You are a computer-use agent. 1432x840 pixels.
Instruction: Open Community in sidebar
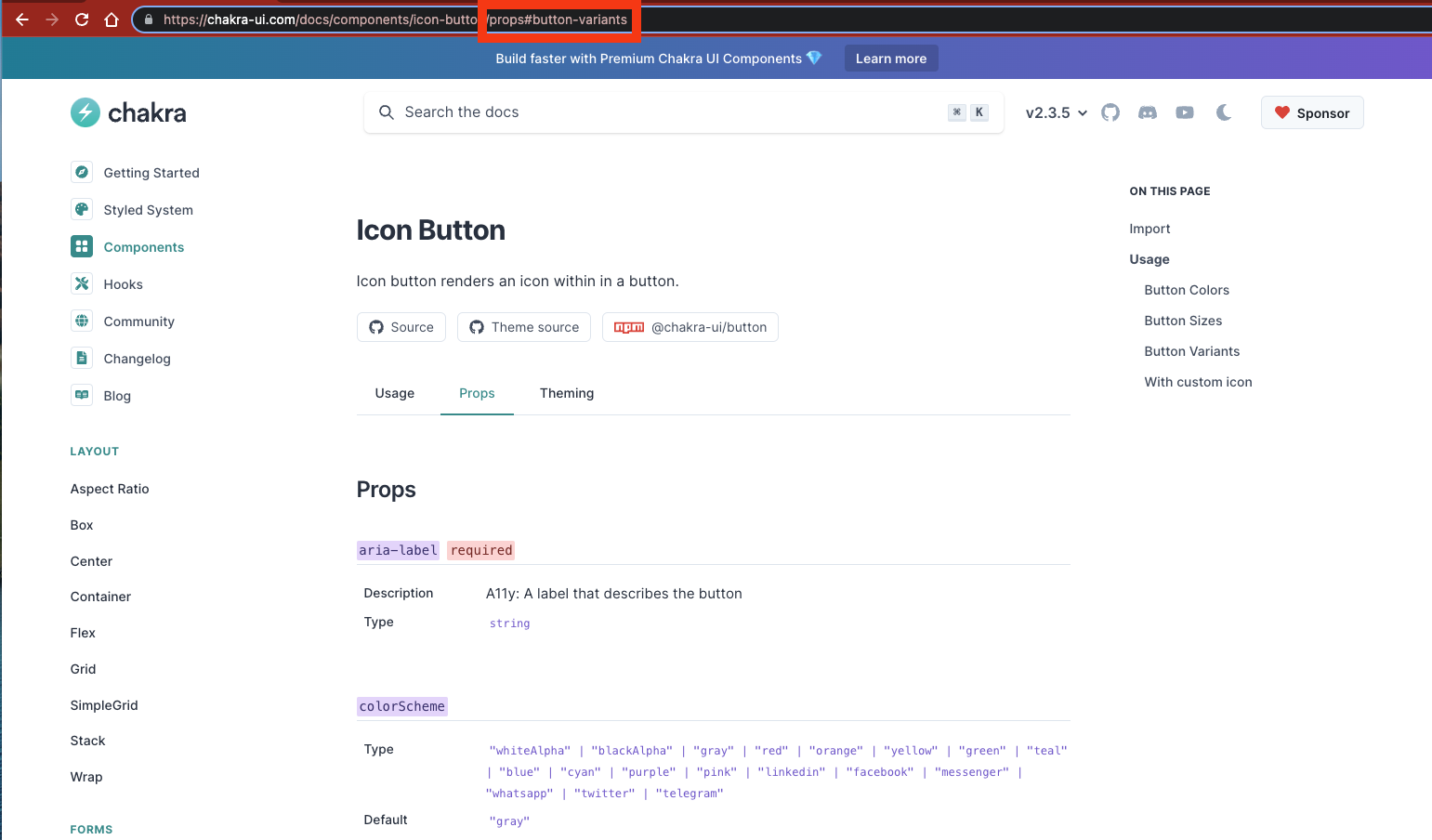[139, 322]
